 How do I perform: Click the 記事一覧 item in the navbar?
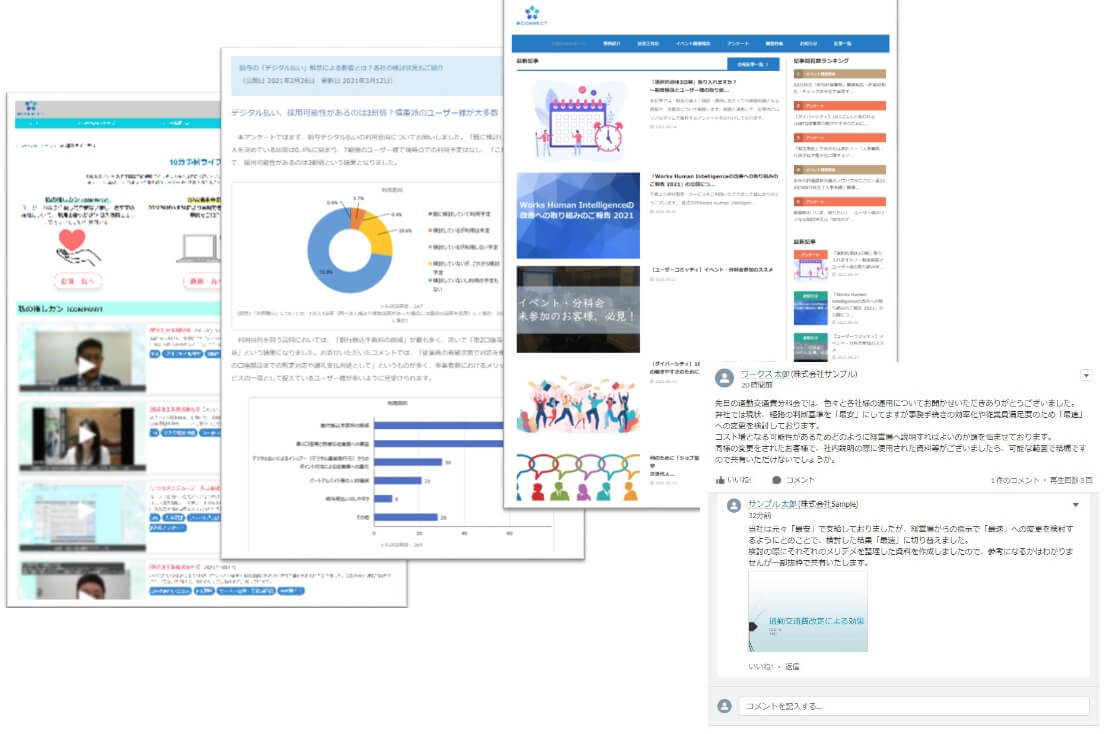tap(841, 44)
